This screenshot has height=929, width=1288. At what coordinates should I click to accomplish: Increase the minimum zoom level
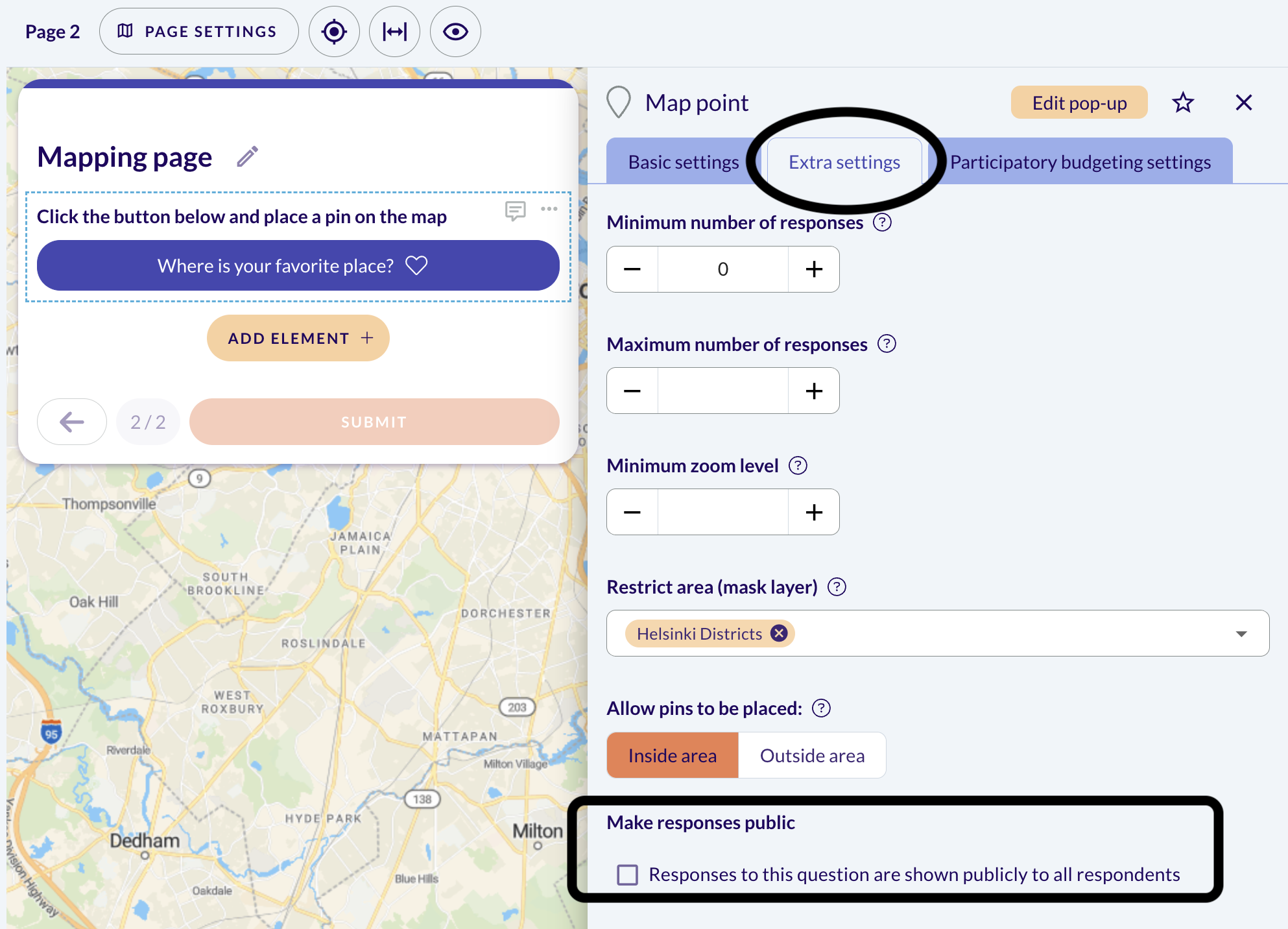[x=814, y=512]
